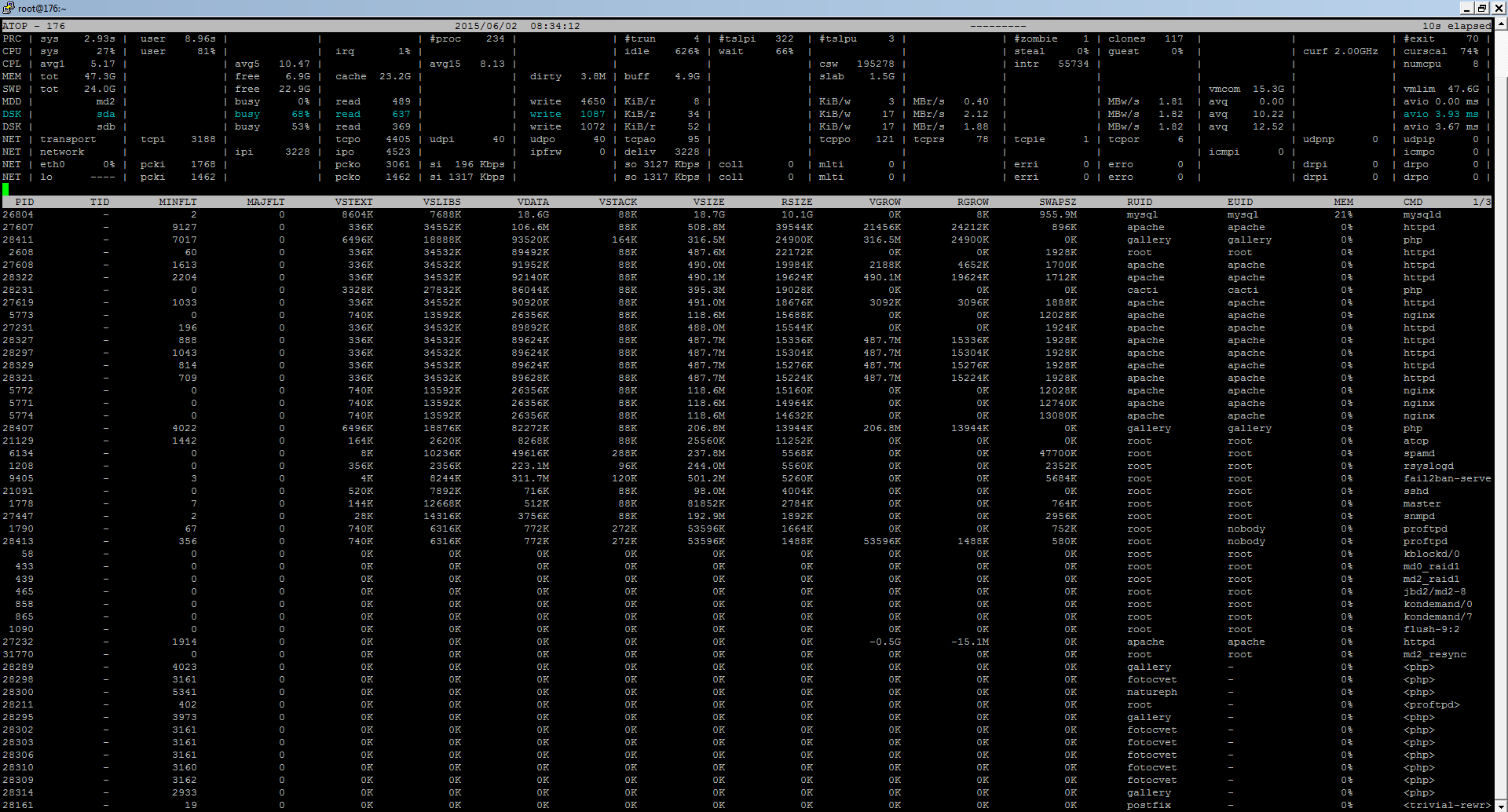Click the 10s elapsed label

1457,26
